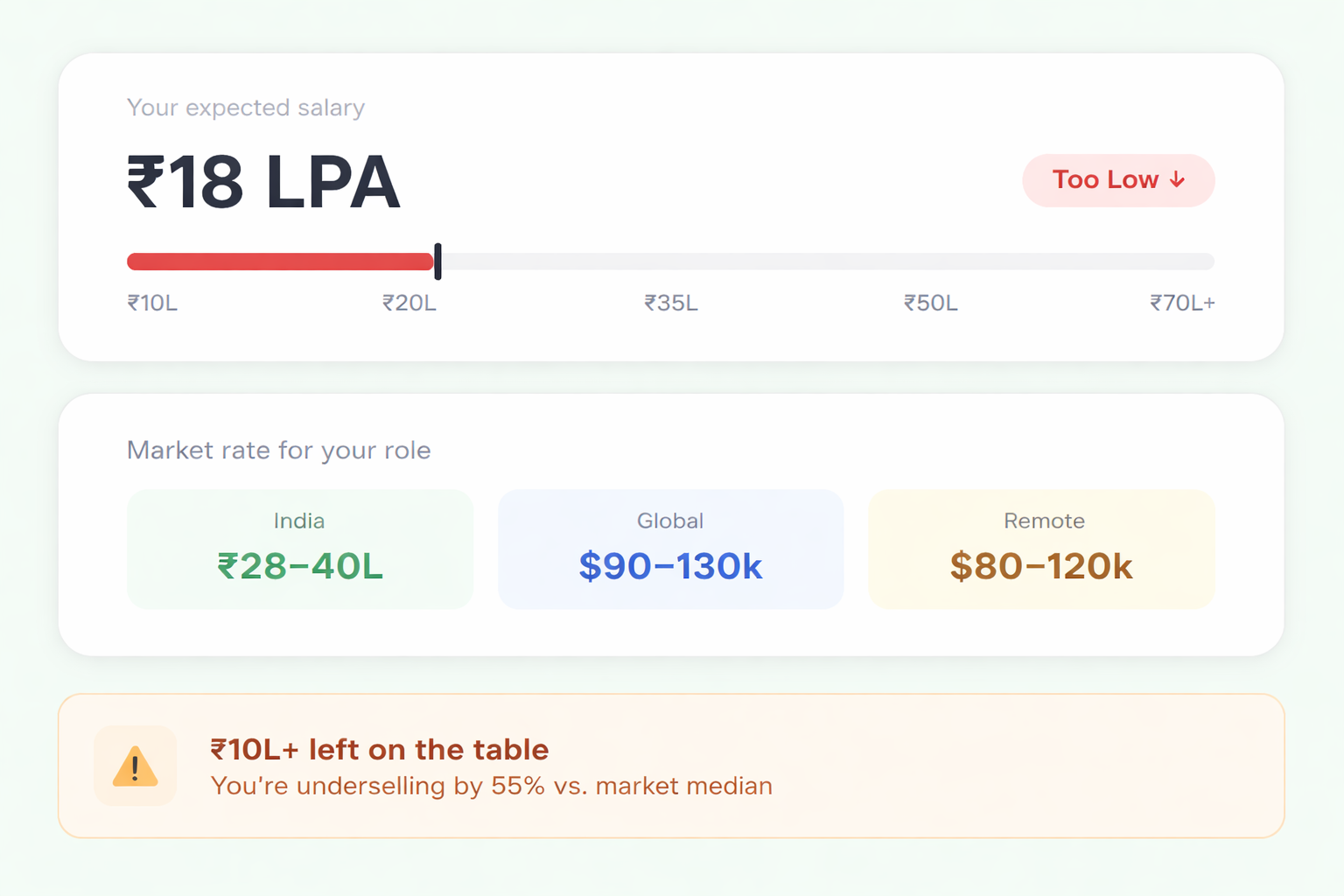Image resolution: width=1344 pixels, height=896 pixels.
Task: Click the salary slider handle
Action: (x=437, y=262)
